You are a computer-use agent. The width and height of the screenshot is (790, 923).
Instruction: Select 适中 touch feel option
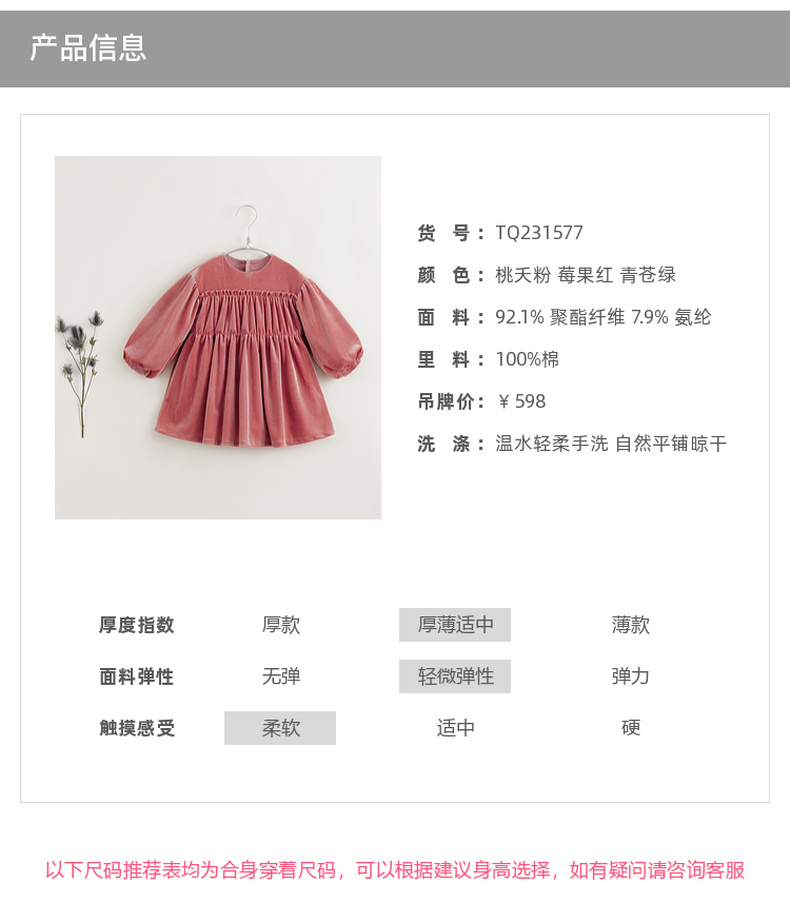[455, 728]
